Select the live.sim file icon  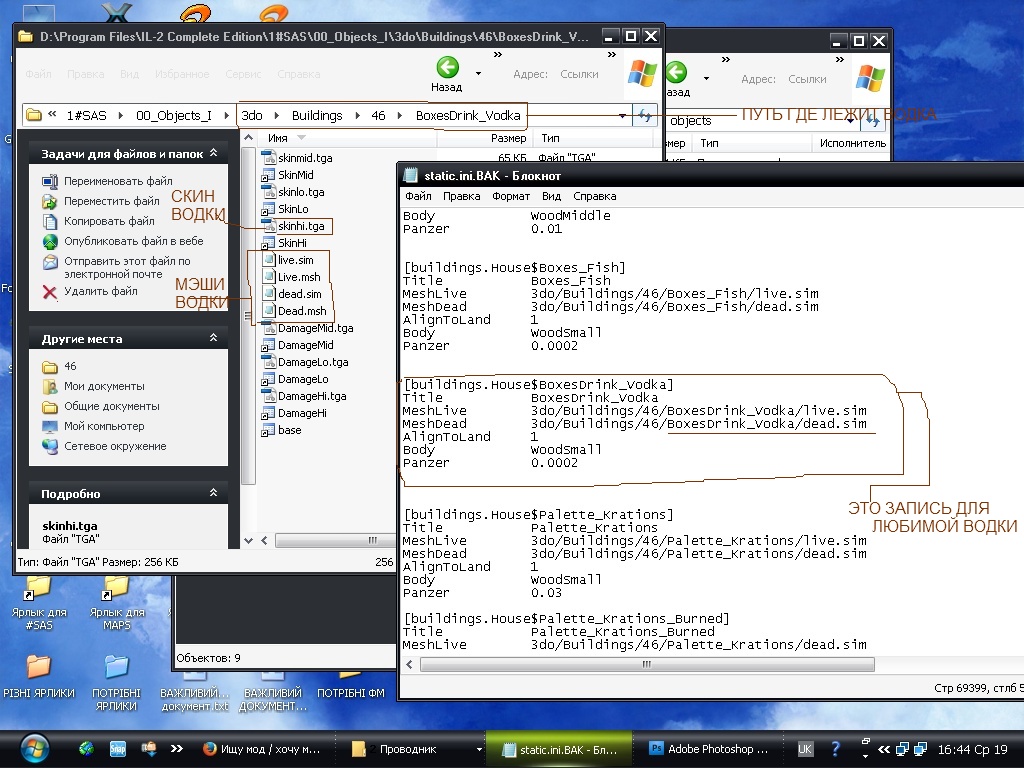(x=268, y=260)
